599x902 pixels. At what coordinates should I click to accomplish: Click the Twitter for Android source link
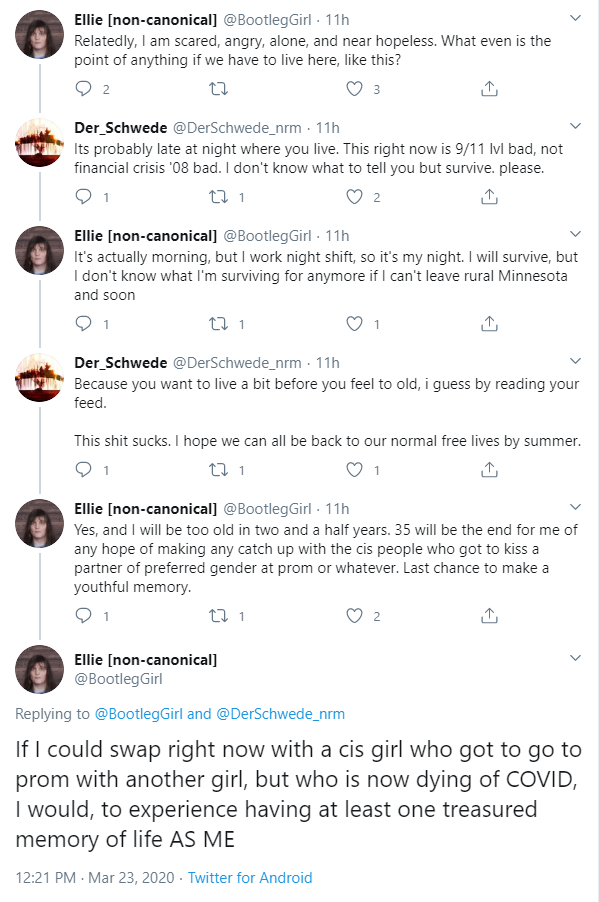(x=250, y=878)
